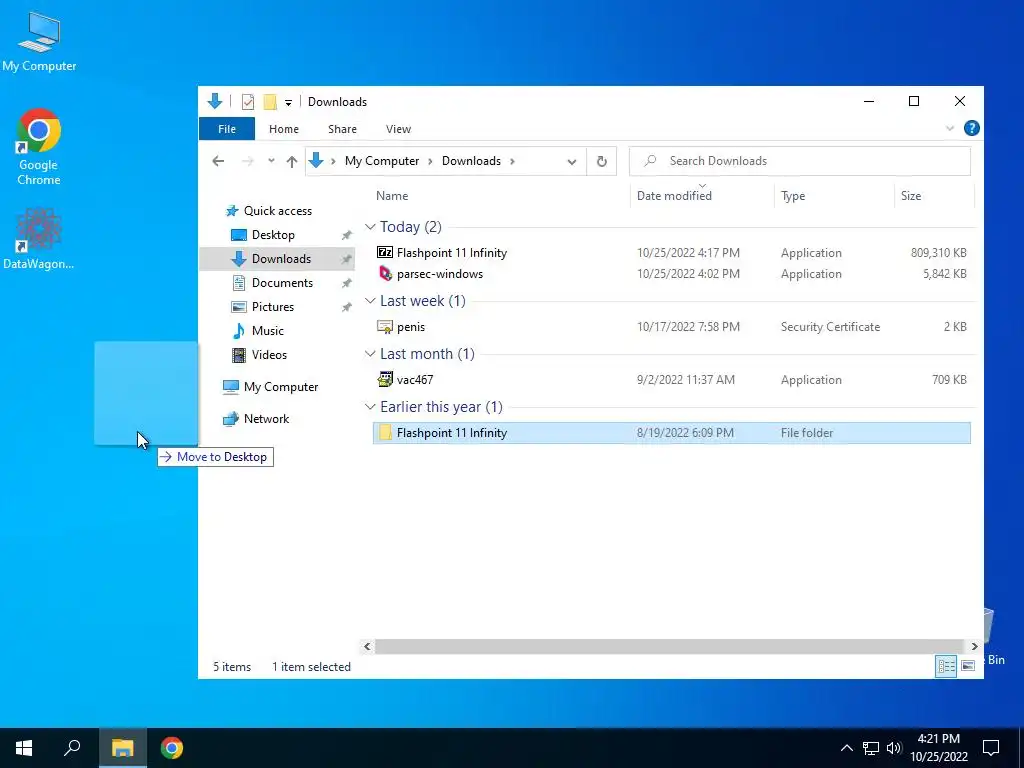
Task: Select the security certificate file from 10/17/2022
Action: point(671,327)
